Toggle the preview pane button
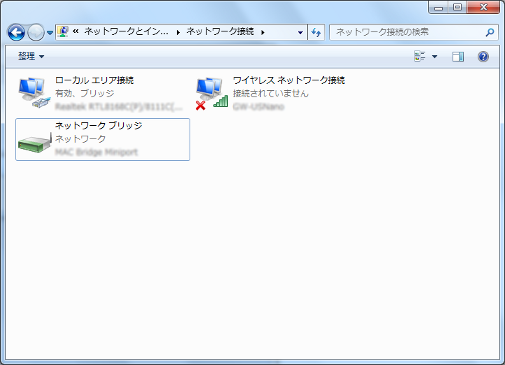Viewport: 505px width, 365px height. [x=458, y=57]
